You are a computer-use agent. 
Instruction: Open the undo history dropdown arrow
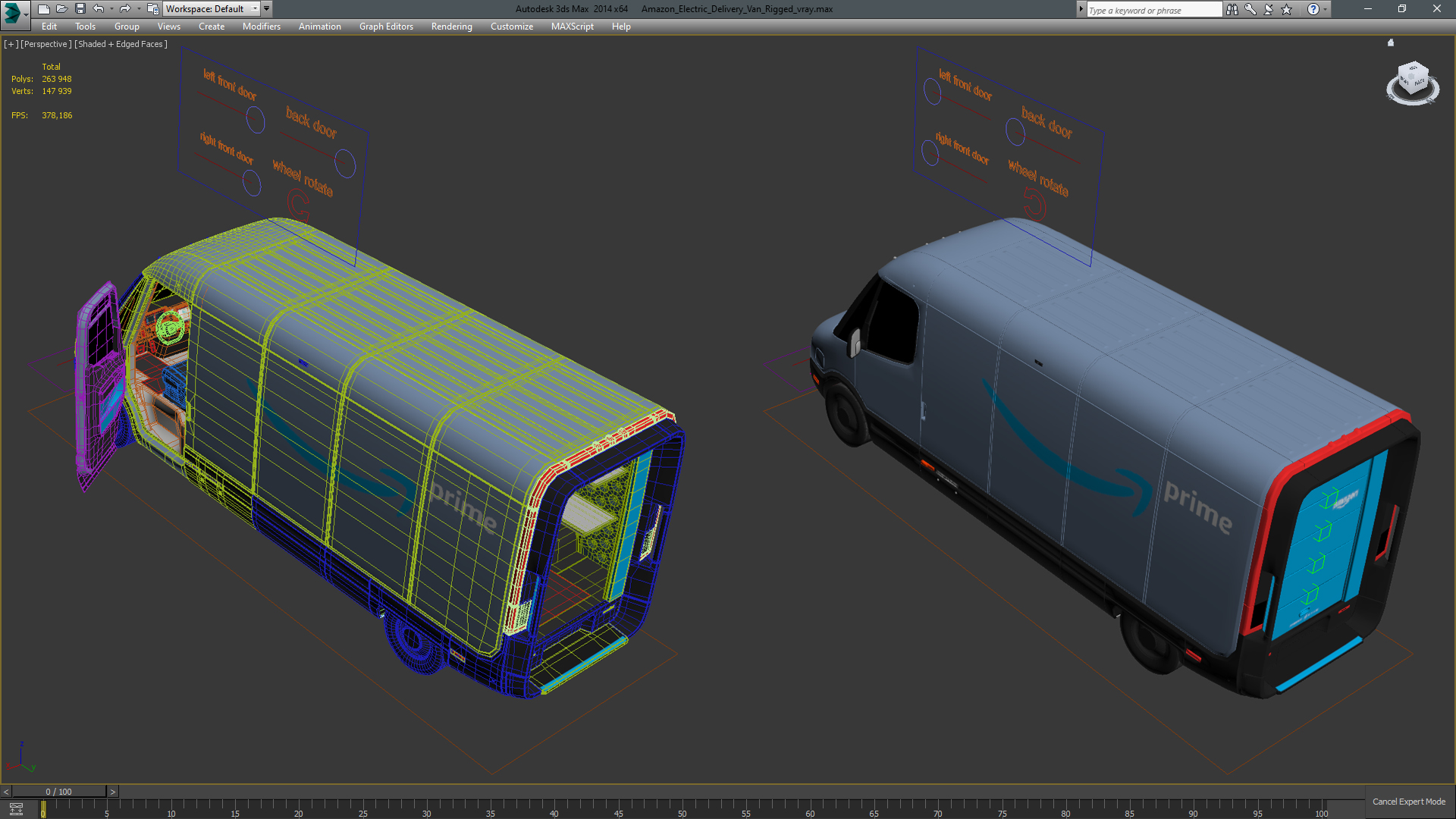(x=111, y=9)
